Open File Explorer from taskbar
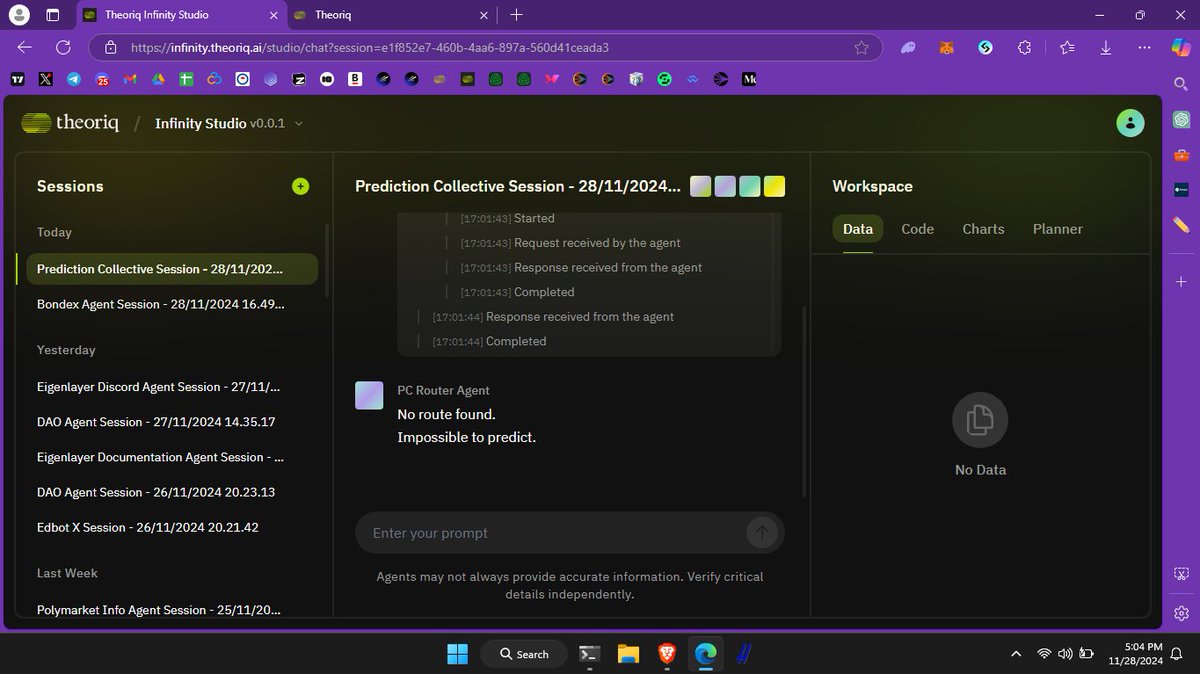The height and width of the screenshot is (674, 1200). [628, 654]
